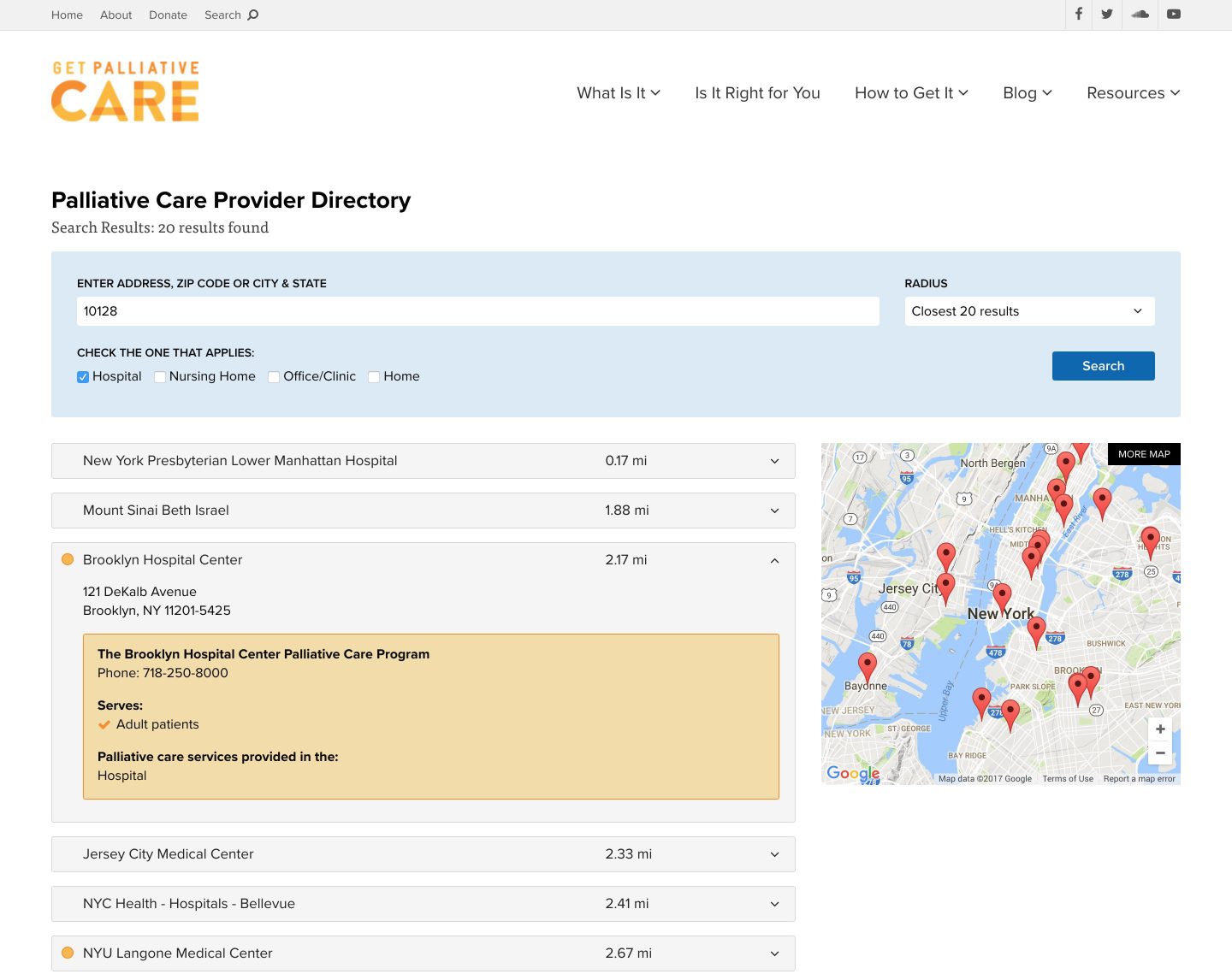
Task: Open the What Is It menu
Action: 619,93
